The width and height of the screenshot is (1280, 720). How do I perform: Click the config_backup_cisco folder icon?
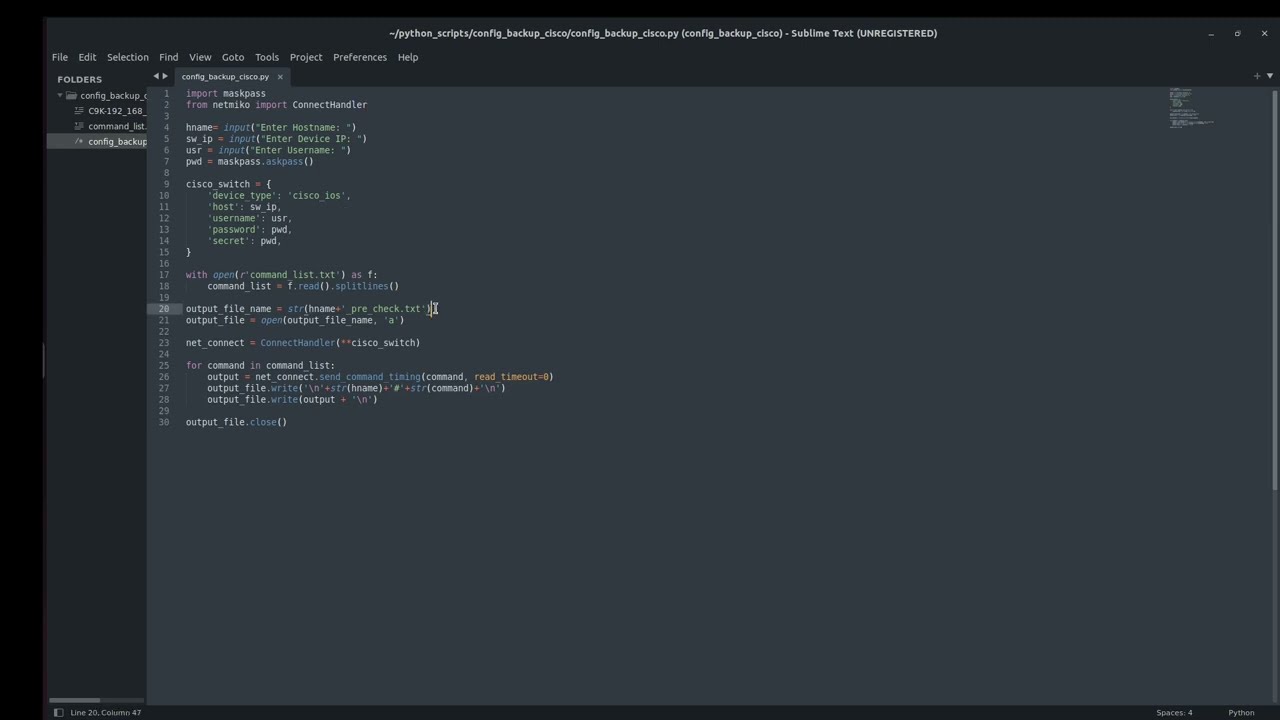point(71,96)
